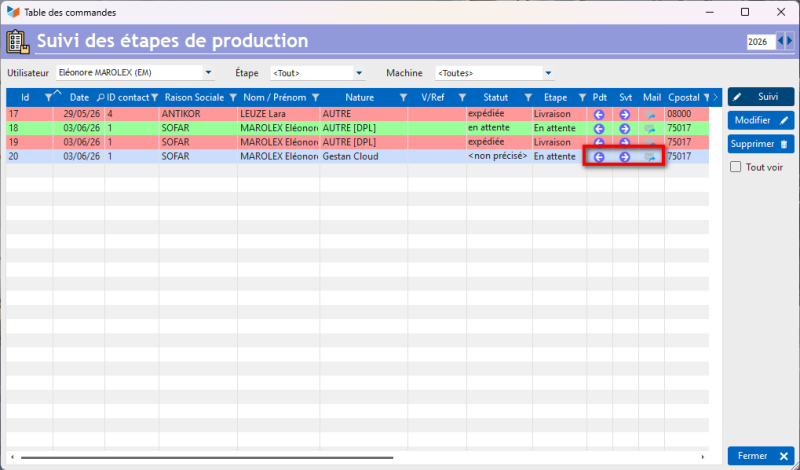Viewport: 800px width, 470px height.
Task: Sort by the Pdt column header
Action: click(599, 97)
